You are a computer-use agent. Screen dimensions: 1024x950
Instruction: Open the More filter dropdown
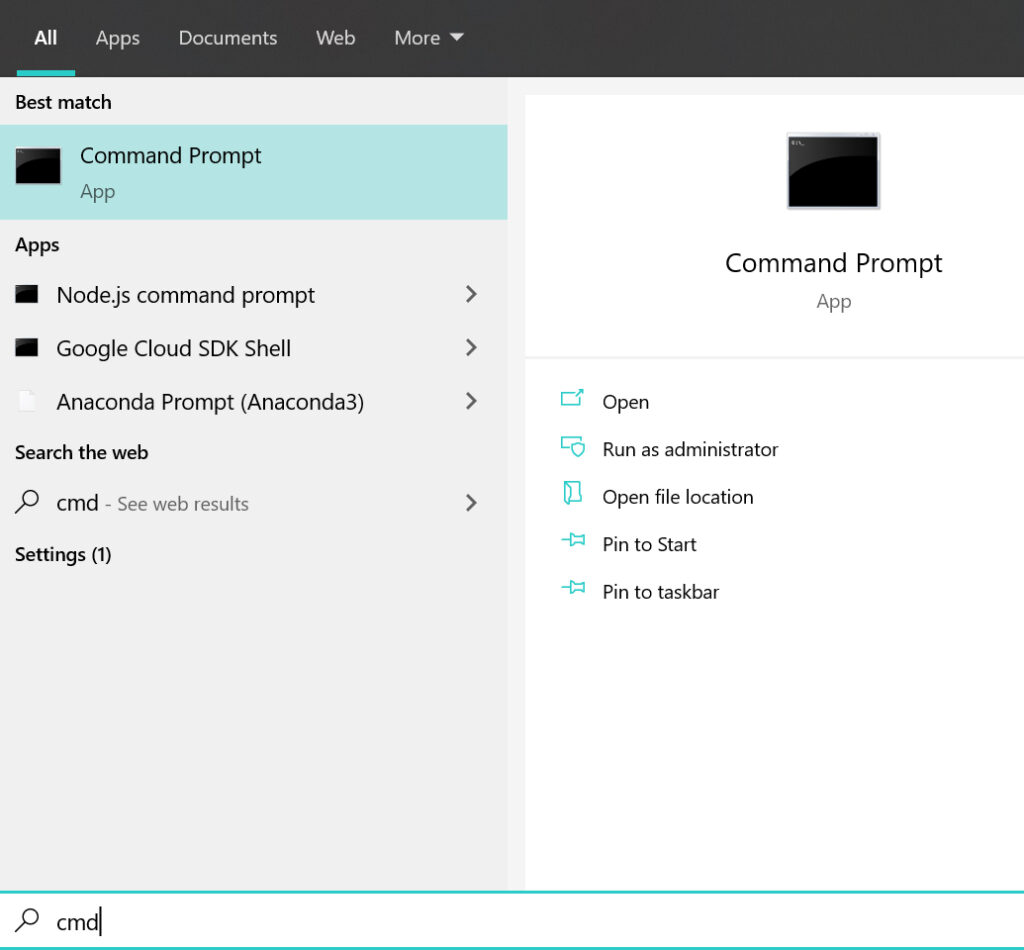tap(428, 38)
